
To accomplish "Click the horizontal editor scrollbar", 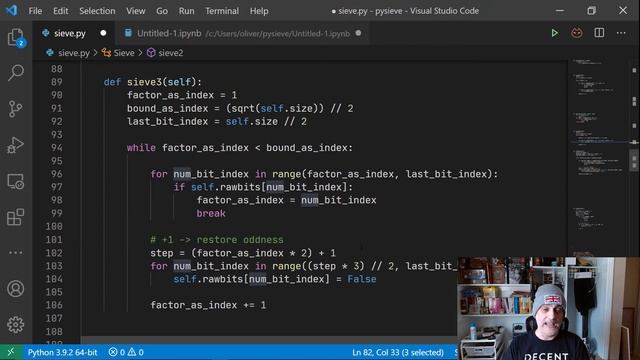I will pyautogui.click(x=269, y=340).
